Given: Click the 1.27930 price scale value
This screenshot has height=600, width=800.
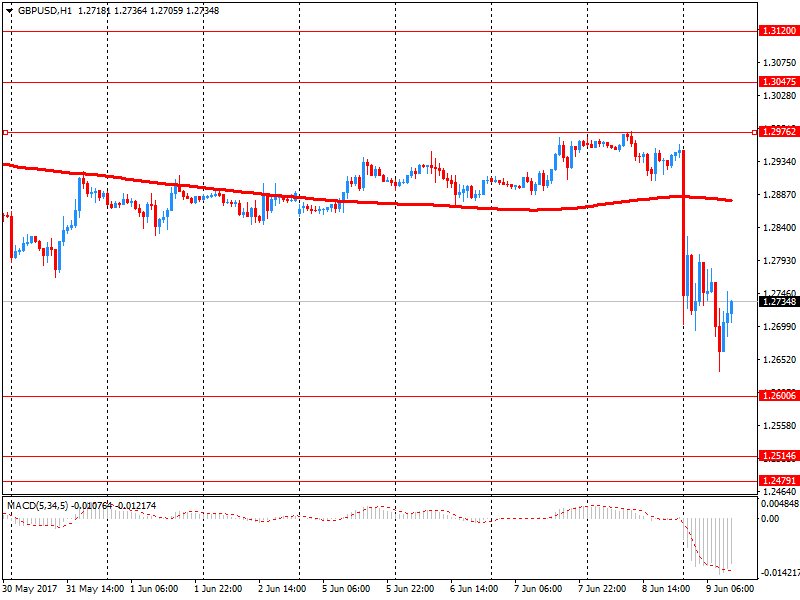Looking at the screenshot, I should tap(780, 261).
